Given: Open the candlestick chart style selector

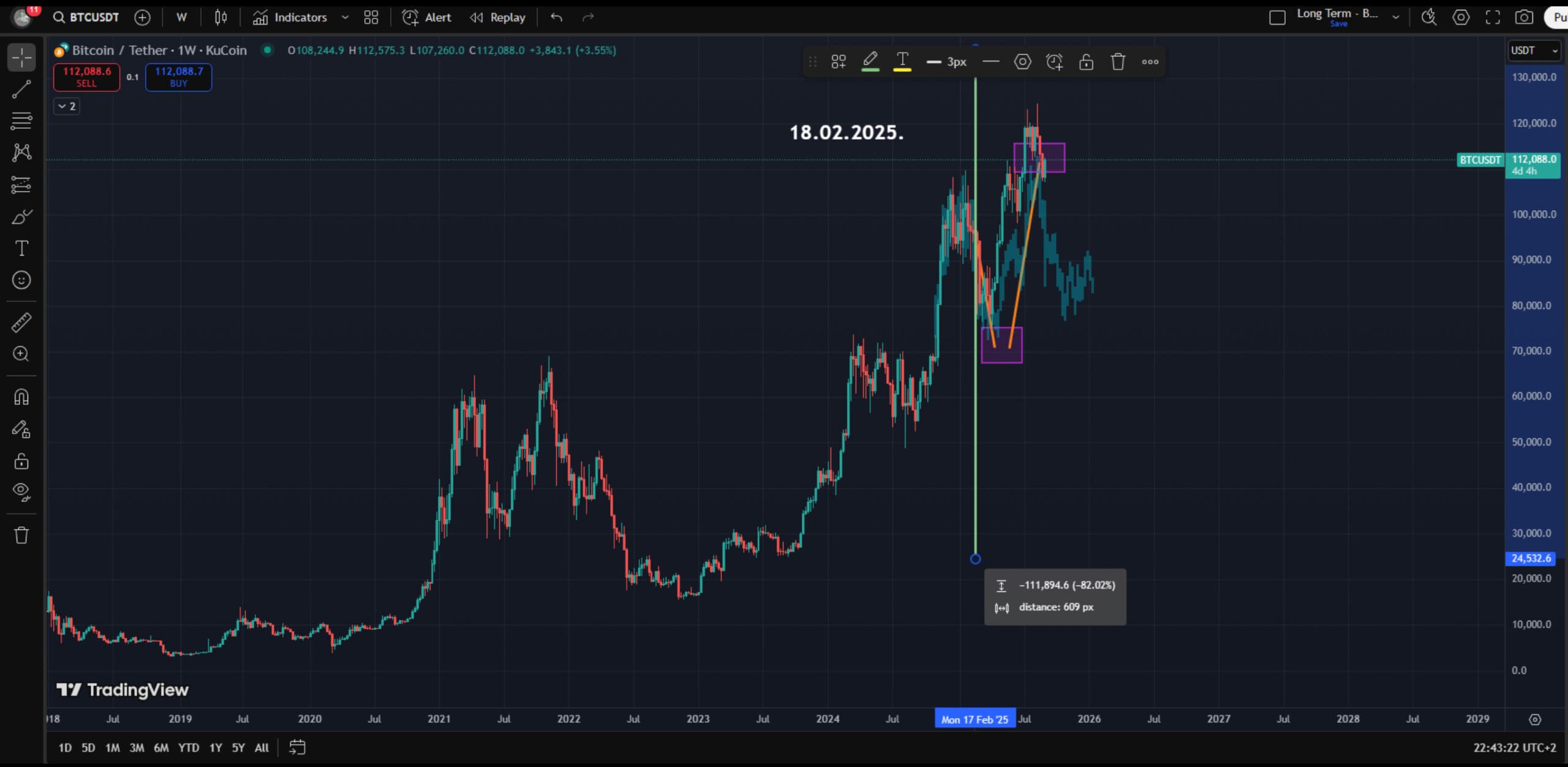Looking at the screenshot, I should tap(221, 17).
